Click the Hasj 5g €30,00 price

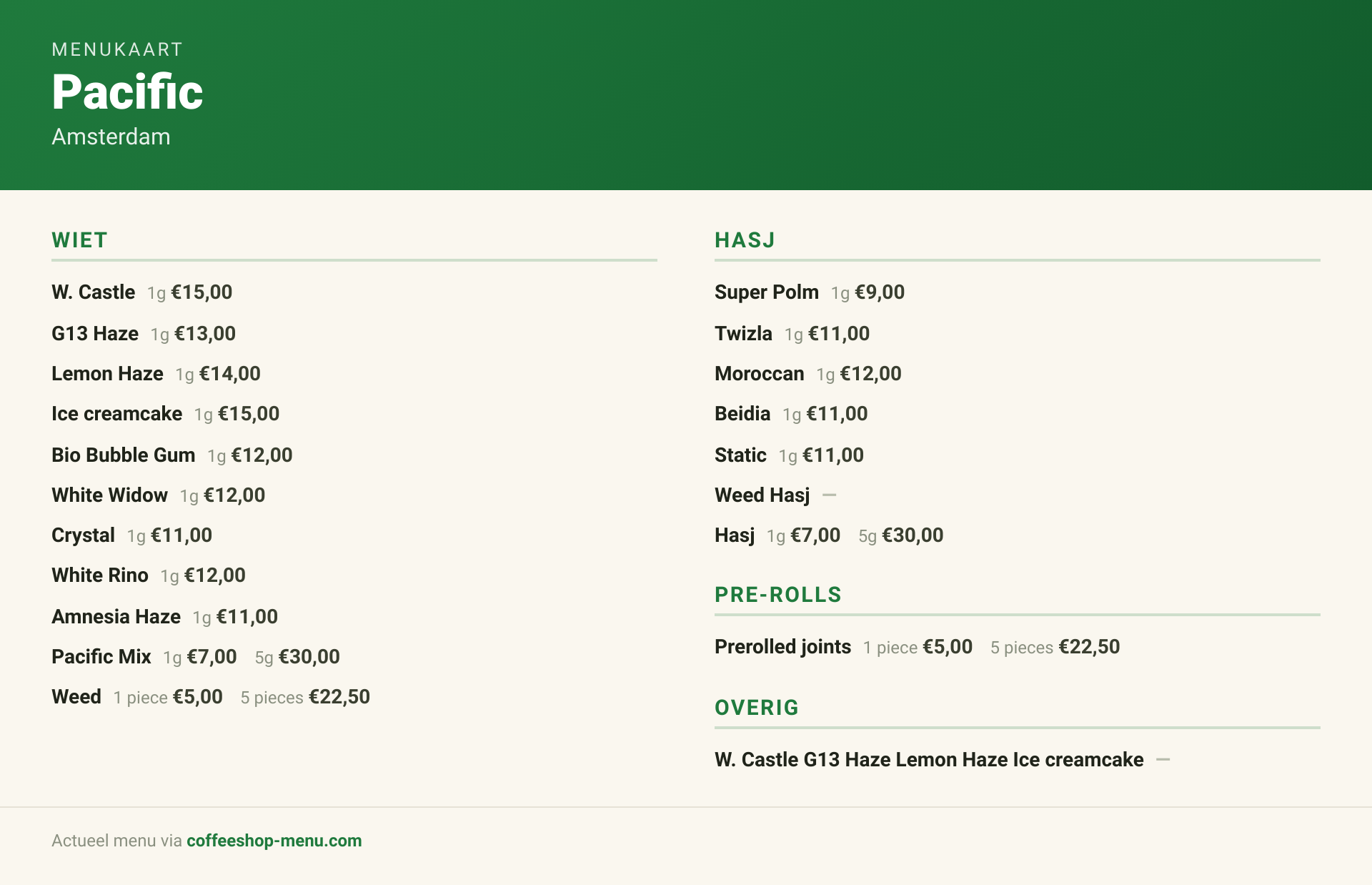pyautogui.click(x=900, y=535)
